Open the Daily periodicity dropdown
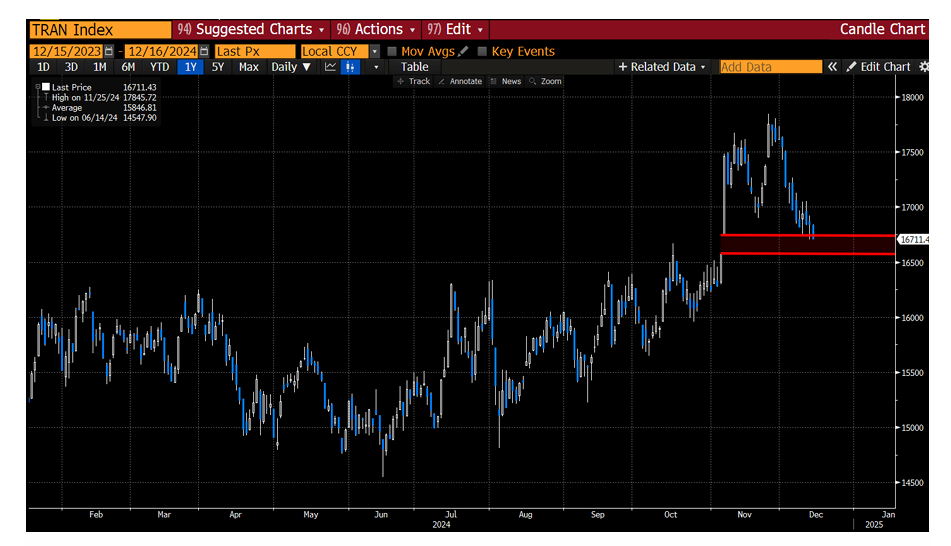This screenshot has width=951, height=546. tap(291, 67)
